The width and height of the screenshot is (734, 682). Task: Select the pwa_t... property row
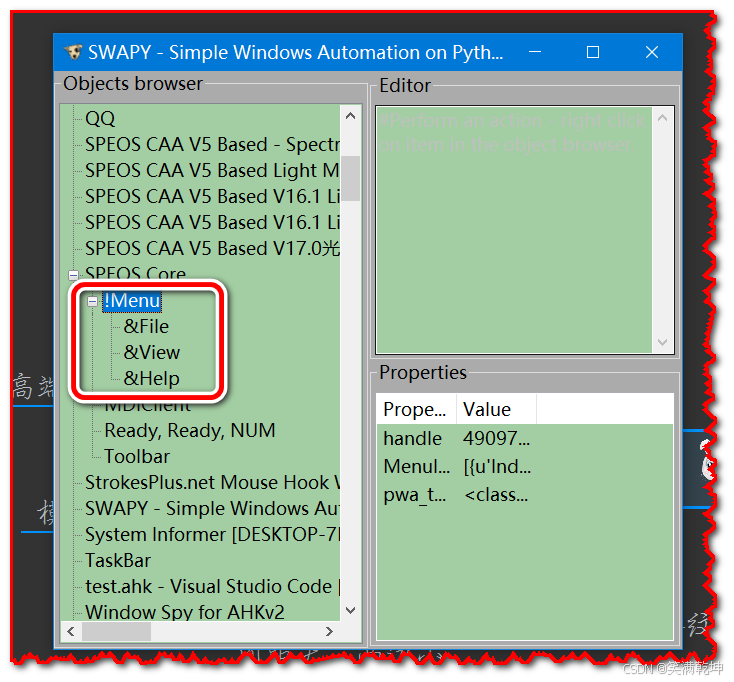[x=525, y=495]
